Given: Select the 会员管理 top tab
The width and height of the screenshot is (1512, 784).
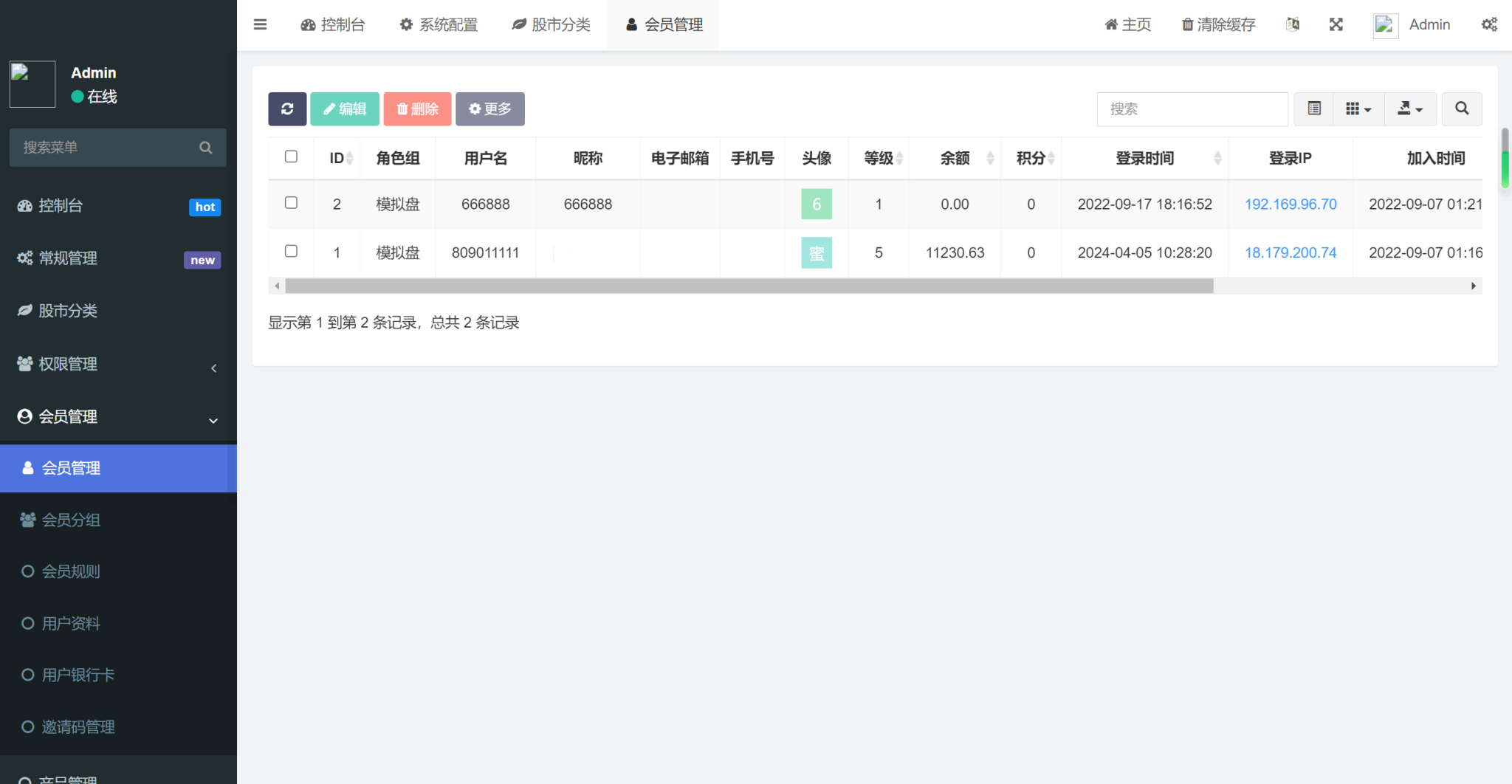Looking at the screenshot, I should [664, 25].
